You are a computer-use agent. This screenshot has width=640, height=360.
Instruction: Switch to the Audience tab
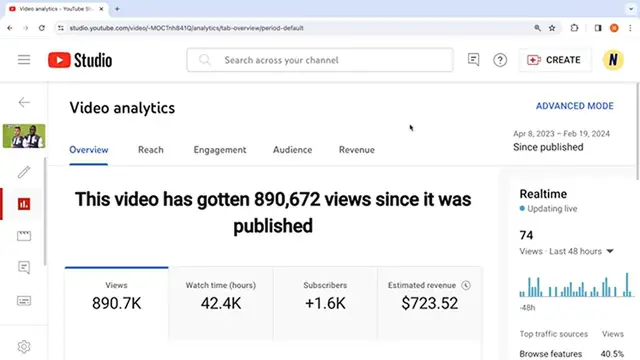coord(292,150)
